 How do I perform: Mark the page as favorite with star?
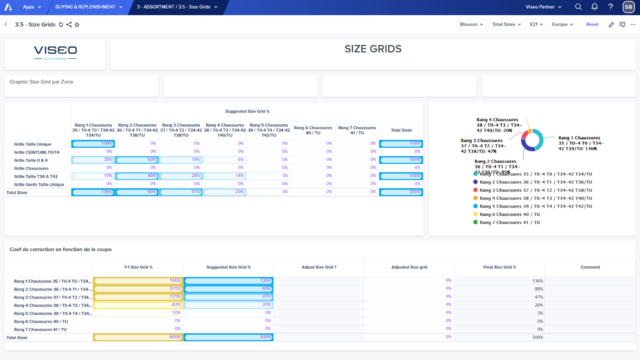[77, 24]
